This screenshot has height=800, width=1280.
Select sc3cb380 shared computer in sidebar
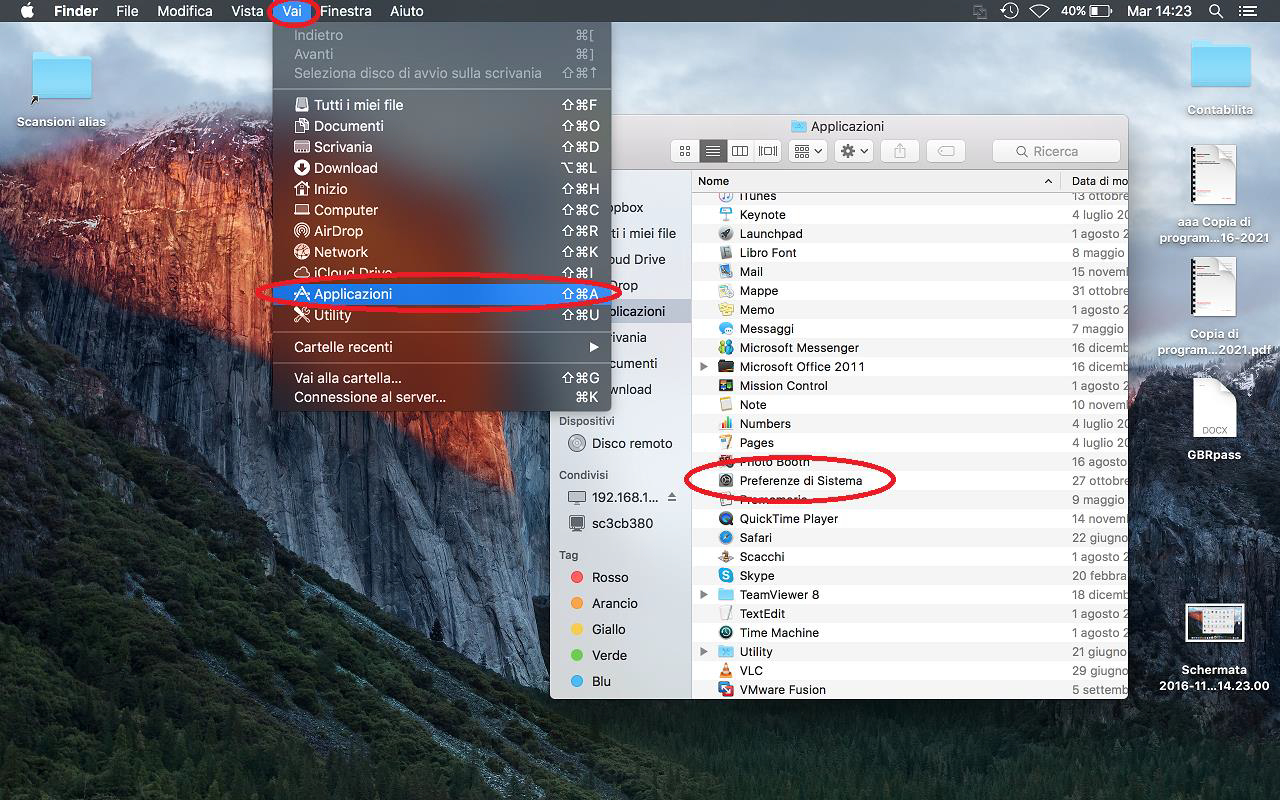point(620,523)
